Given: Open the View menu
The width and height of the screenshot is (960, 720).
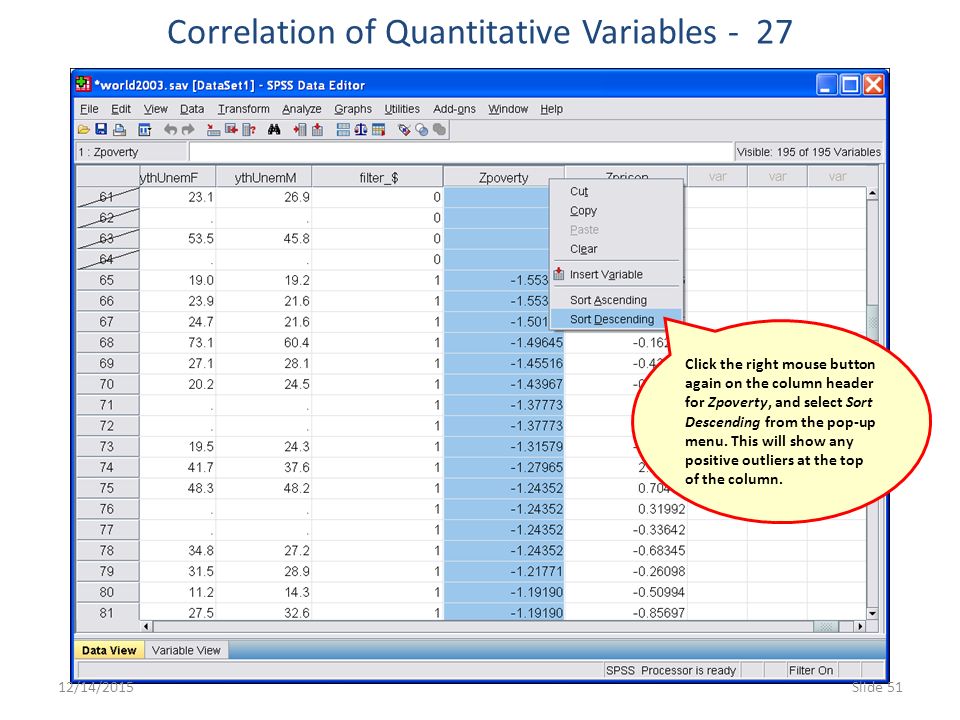Looking at the screenshot, I should pyautogui.click(x=156, y=109).
